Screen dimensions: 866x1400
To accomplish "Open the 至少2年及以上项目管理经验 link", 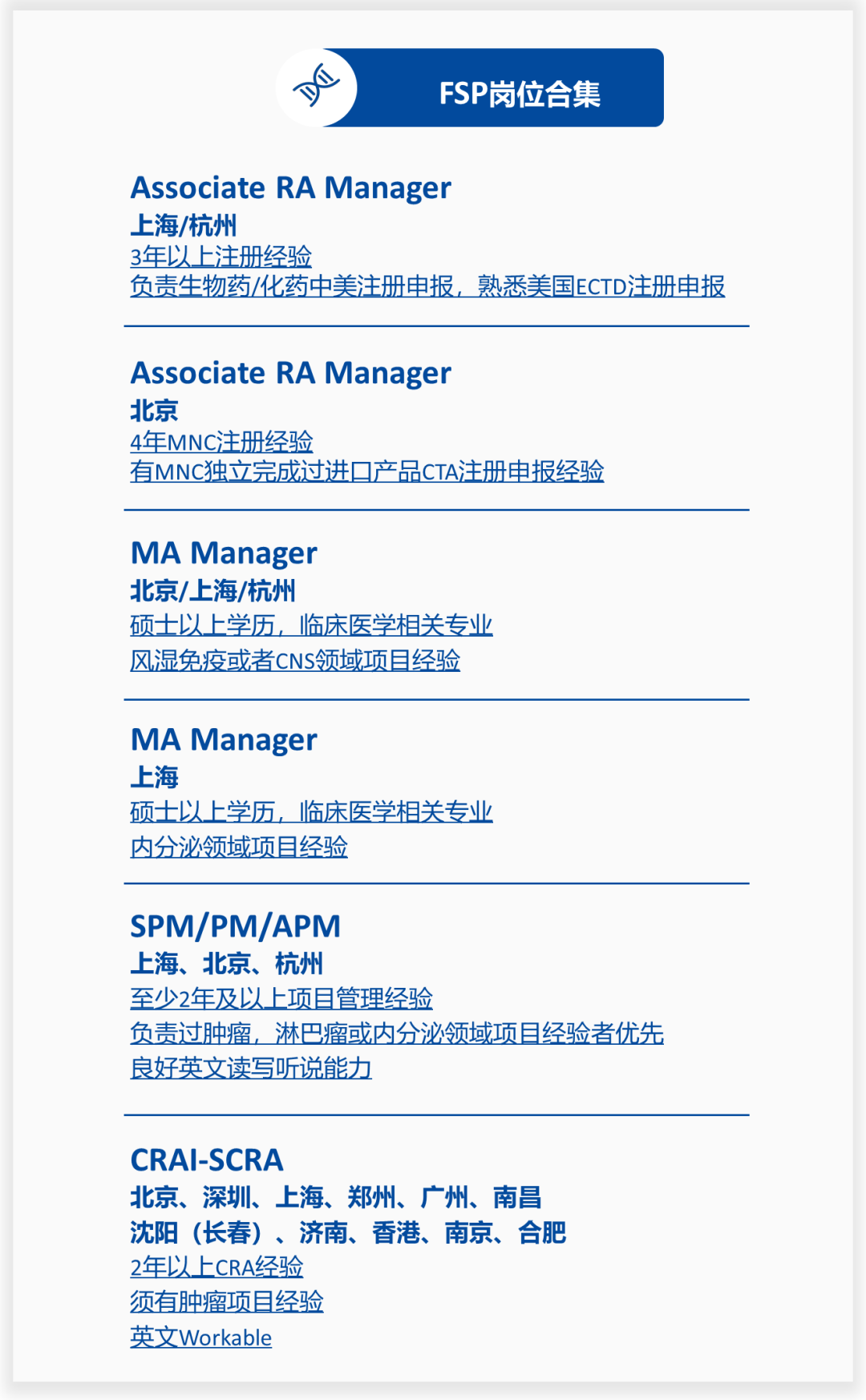I will pyautogui.click(x=281, y=998).
